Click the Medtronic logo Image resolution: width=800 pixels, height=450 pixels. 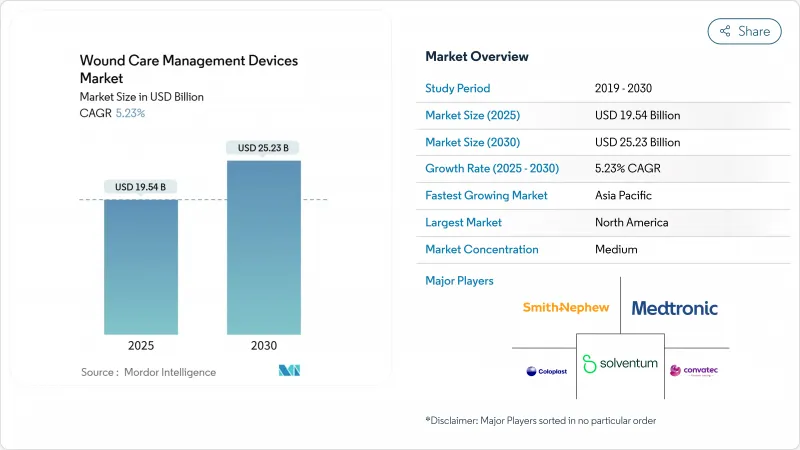pyautogui.click(x=674, y=308)
